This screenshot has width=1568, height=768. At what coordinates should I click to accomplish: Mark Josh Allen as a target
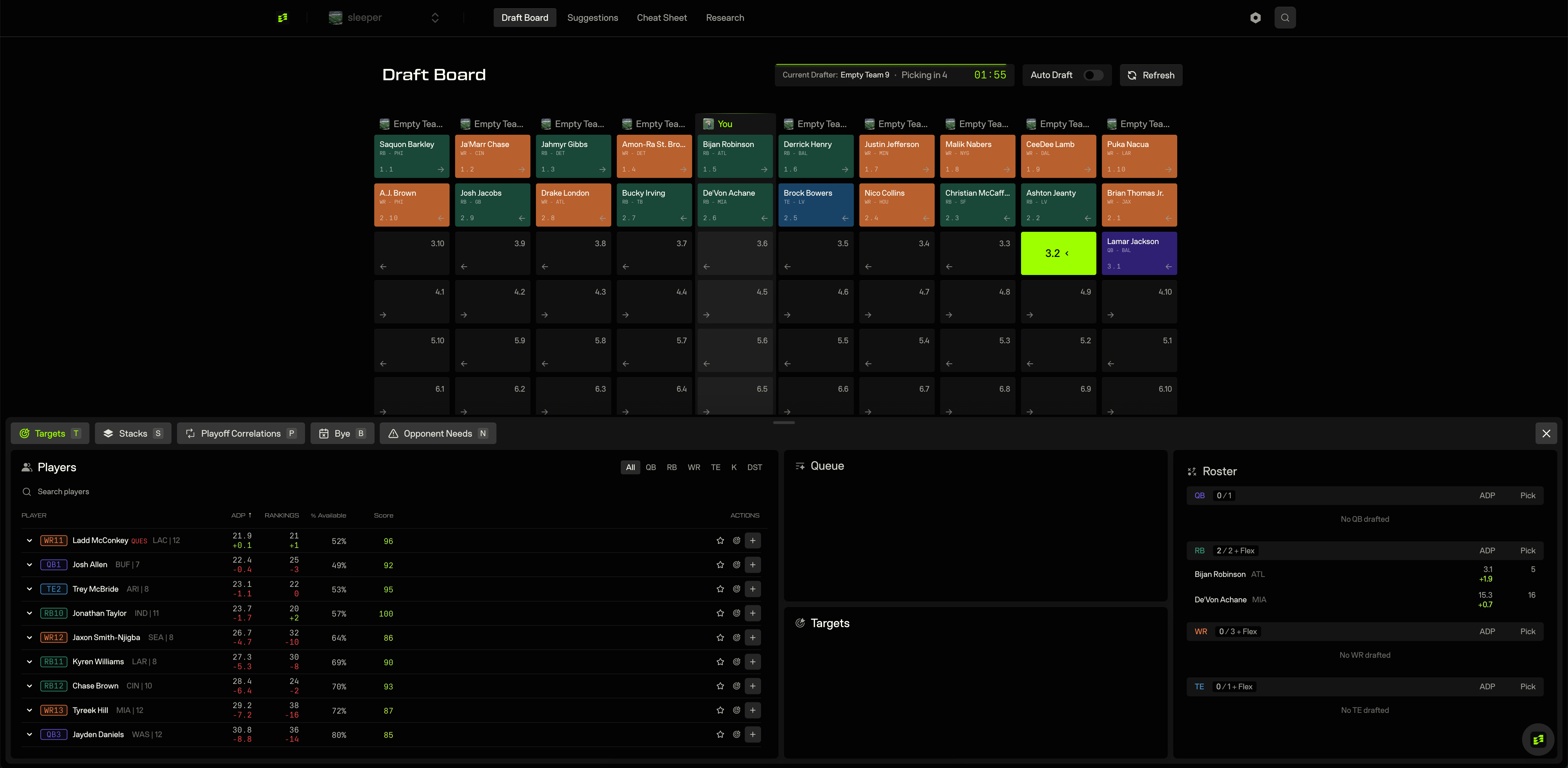point(737,565)
